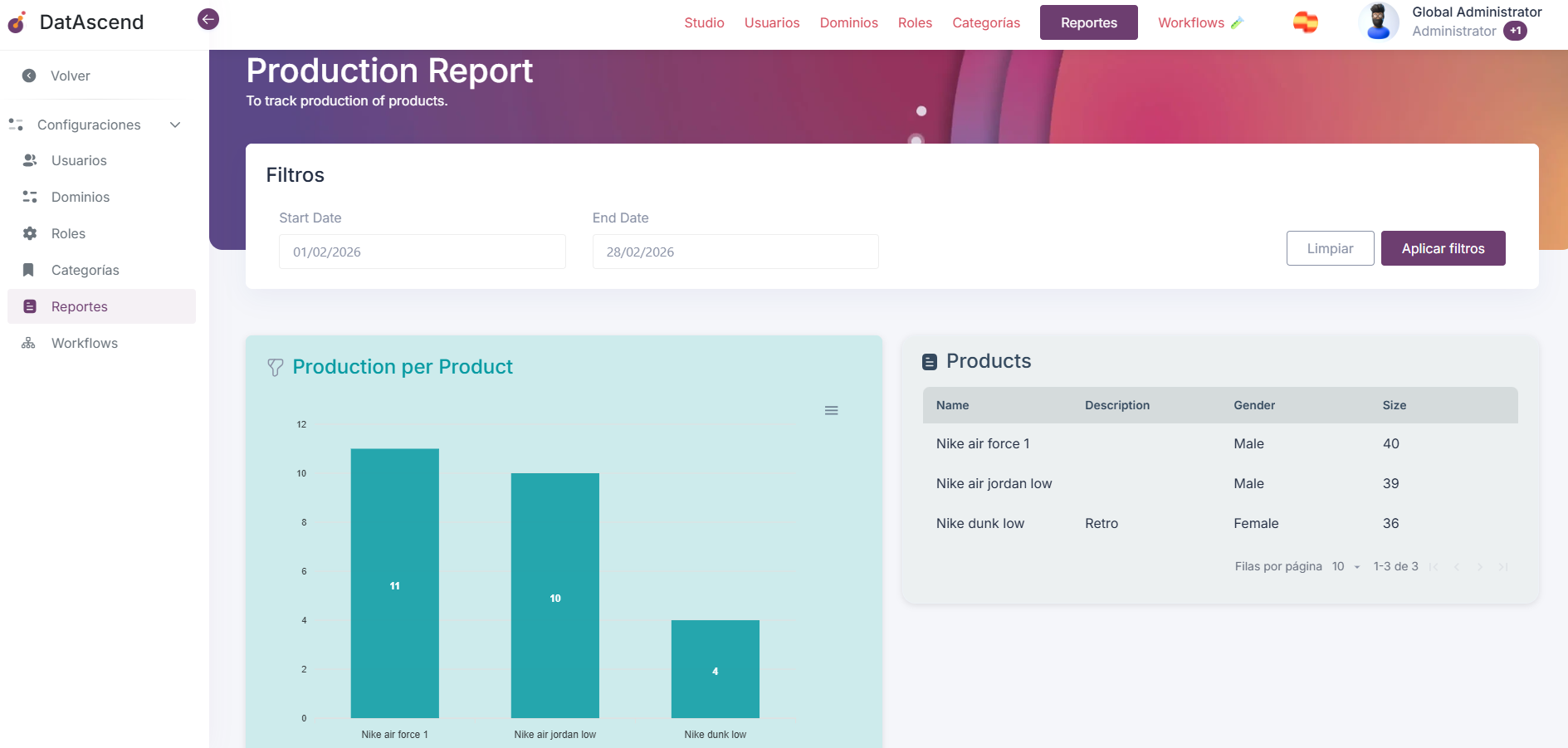
Task: Click the Global Administrator avatar
Action: (1379, 22)
